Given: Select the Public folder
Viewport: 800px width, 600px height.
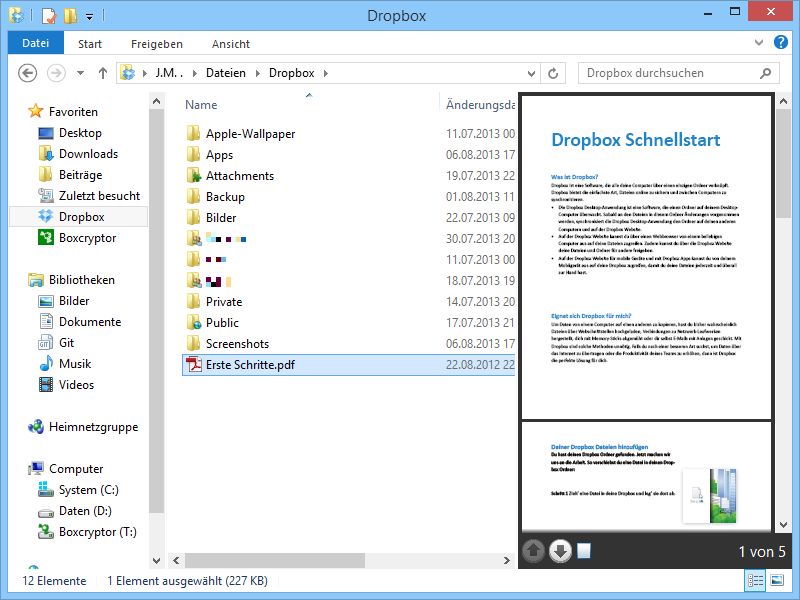Looking at the screenshot, I should (x=222, y=322).
